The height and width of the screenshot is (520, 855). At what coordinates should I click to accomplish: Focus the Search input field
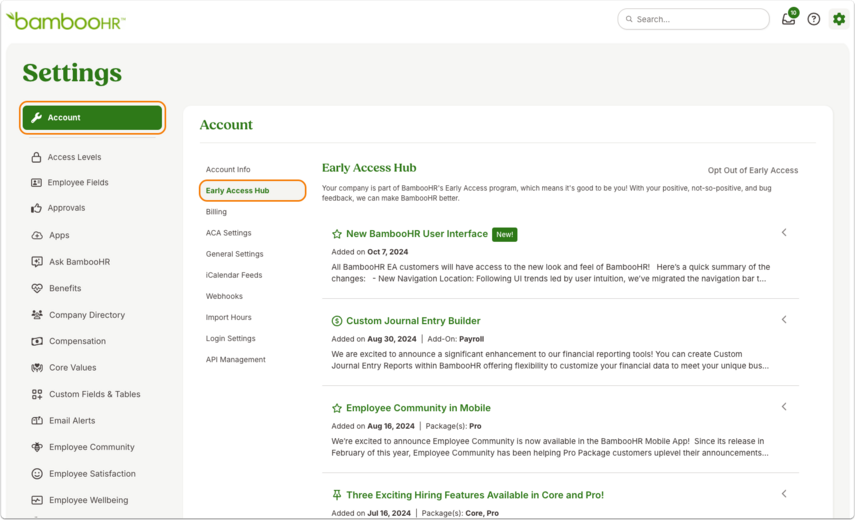[x=693, y=19]
